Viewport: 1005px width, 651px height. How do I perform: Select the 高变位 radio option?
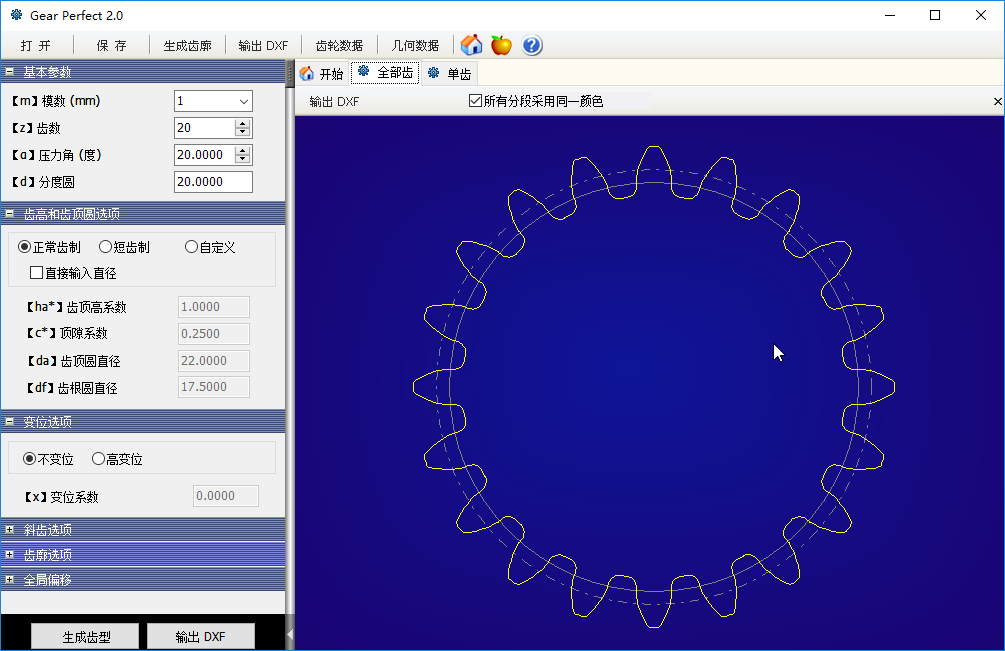(98, 459)
